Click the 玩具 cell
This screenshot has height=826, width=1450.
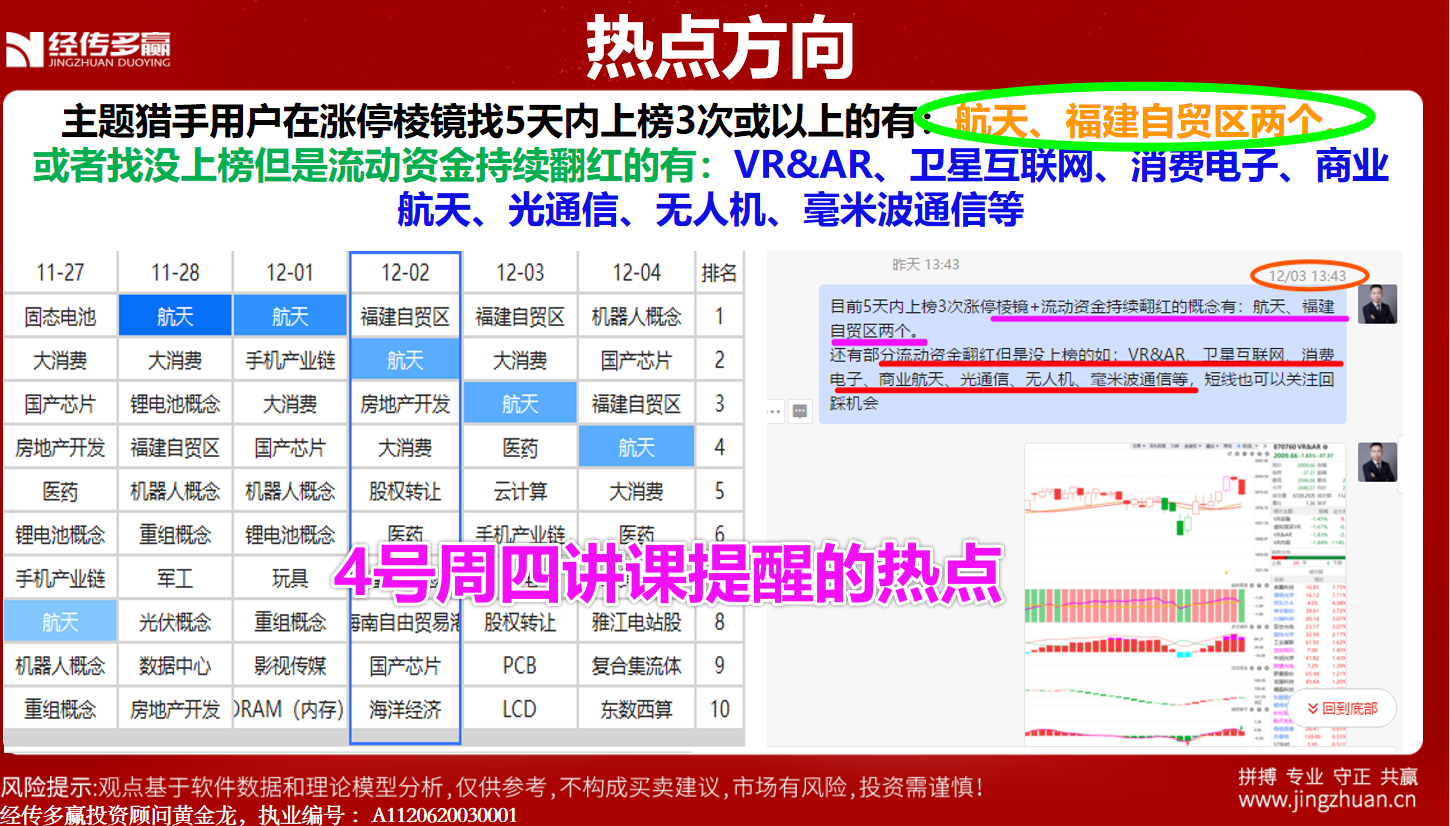[290, 578]
